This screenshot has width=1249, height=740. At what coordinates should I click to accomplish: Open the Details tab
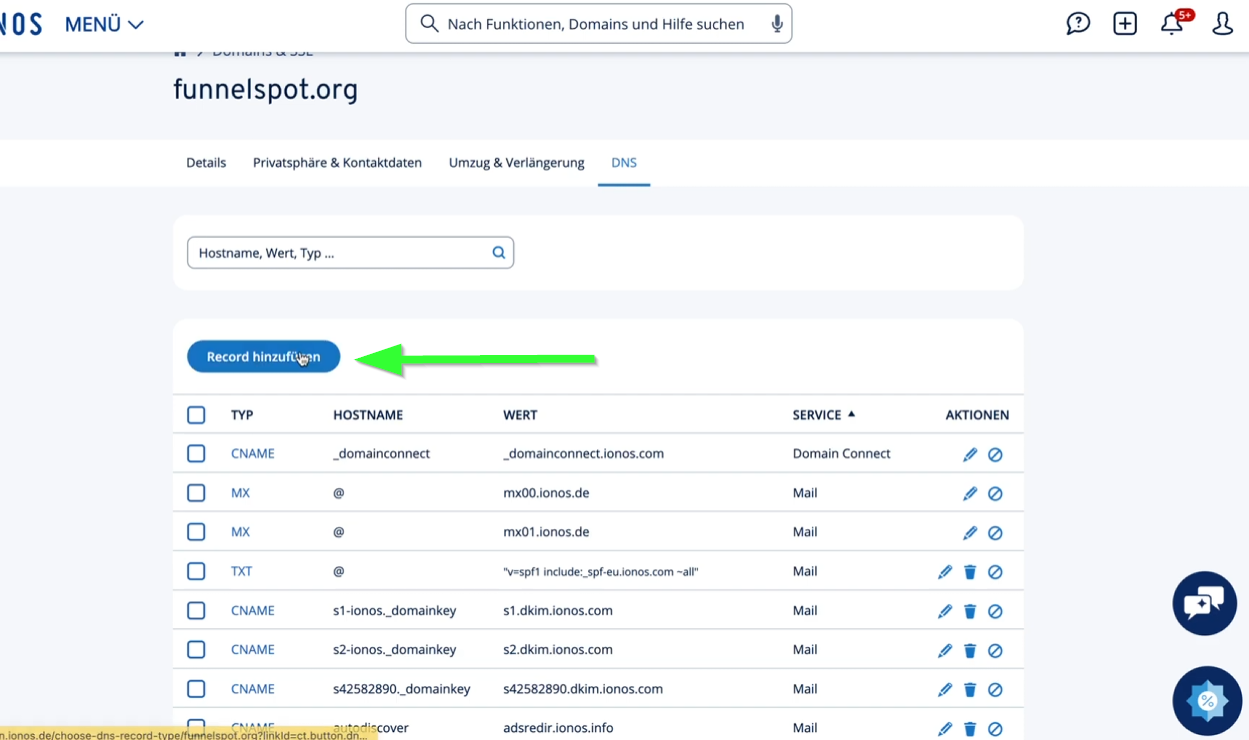pos(206,163)
